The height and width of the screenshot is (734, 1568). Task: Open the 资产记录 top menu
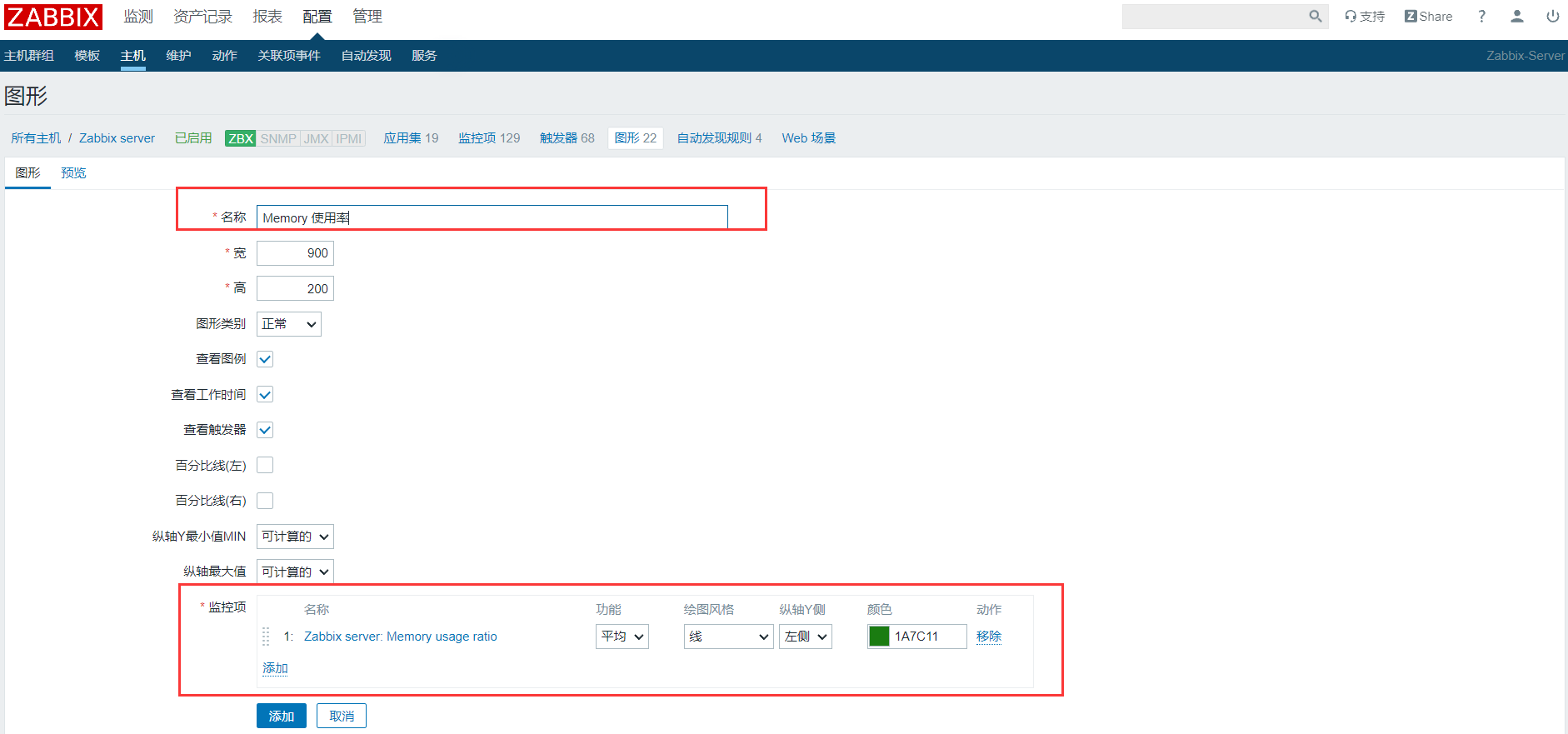point(202,17)
